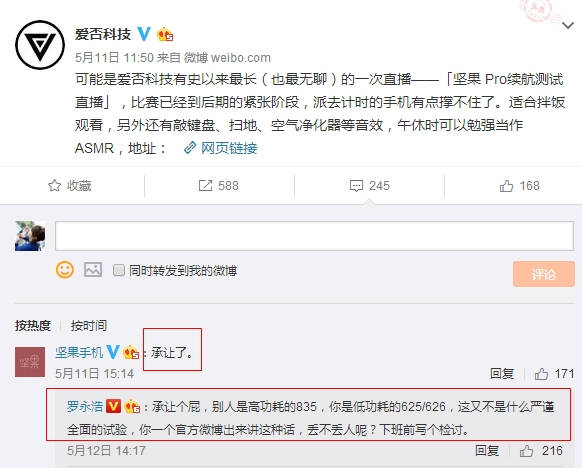Like the post with 168 thumbs-up
The width and height of the screenshot is (582, 468).
[506, 186]
